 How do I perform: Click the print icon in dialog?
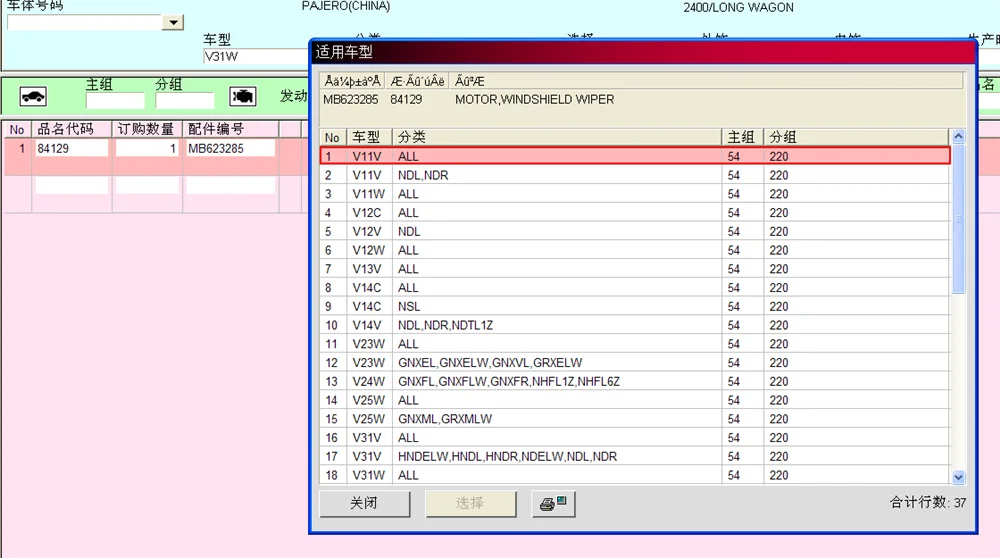[x=554, y=504]
